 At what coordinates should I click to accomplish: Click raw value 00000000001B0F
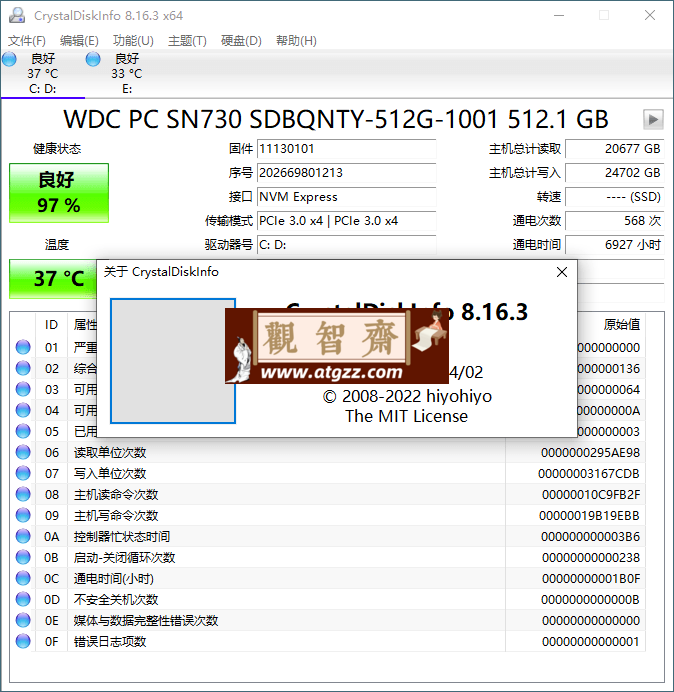(591, 579)
